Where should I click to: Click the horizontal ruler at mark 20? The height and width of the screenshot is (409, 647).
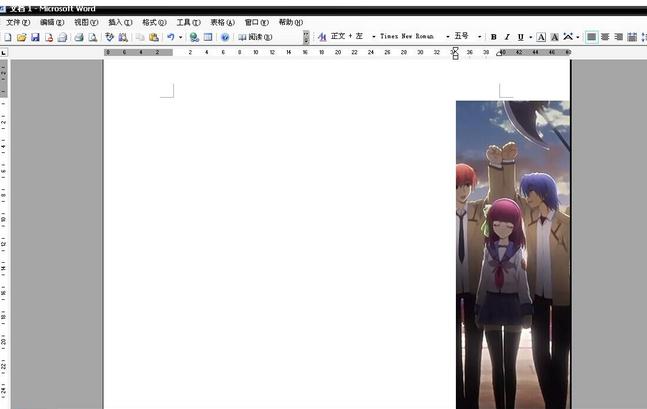(x=338, y=52)
